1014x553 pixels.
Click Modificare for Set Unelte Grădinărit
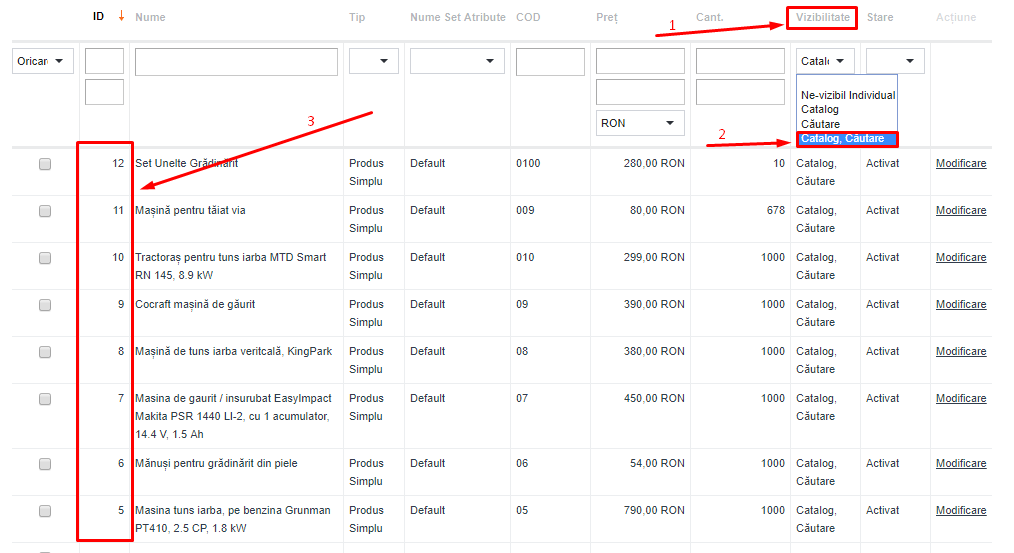pyautogui.click(x=961, y=164)
